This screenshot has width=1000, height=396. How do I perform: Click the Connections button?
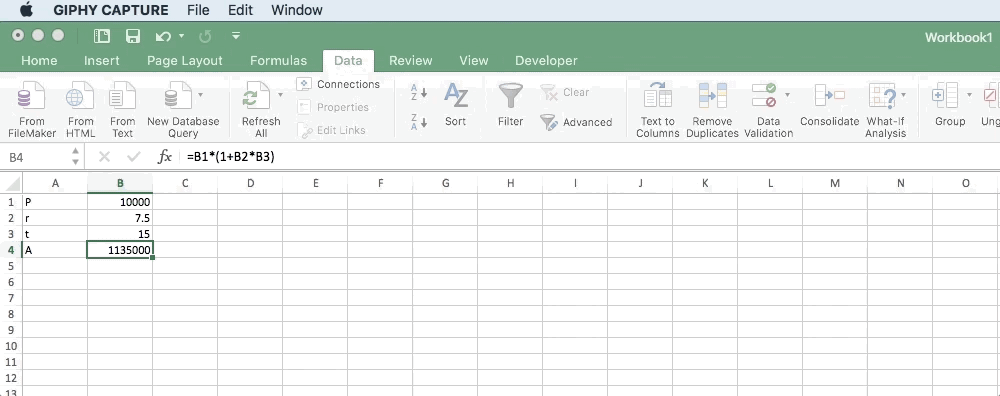(339, 84)
